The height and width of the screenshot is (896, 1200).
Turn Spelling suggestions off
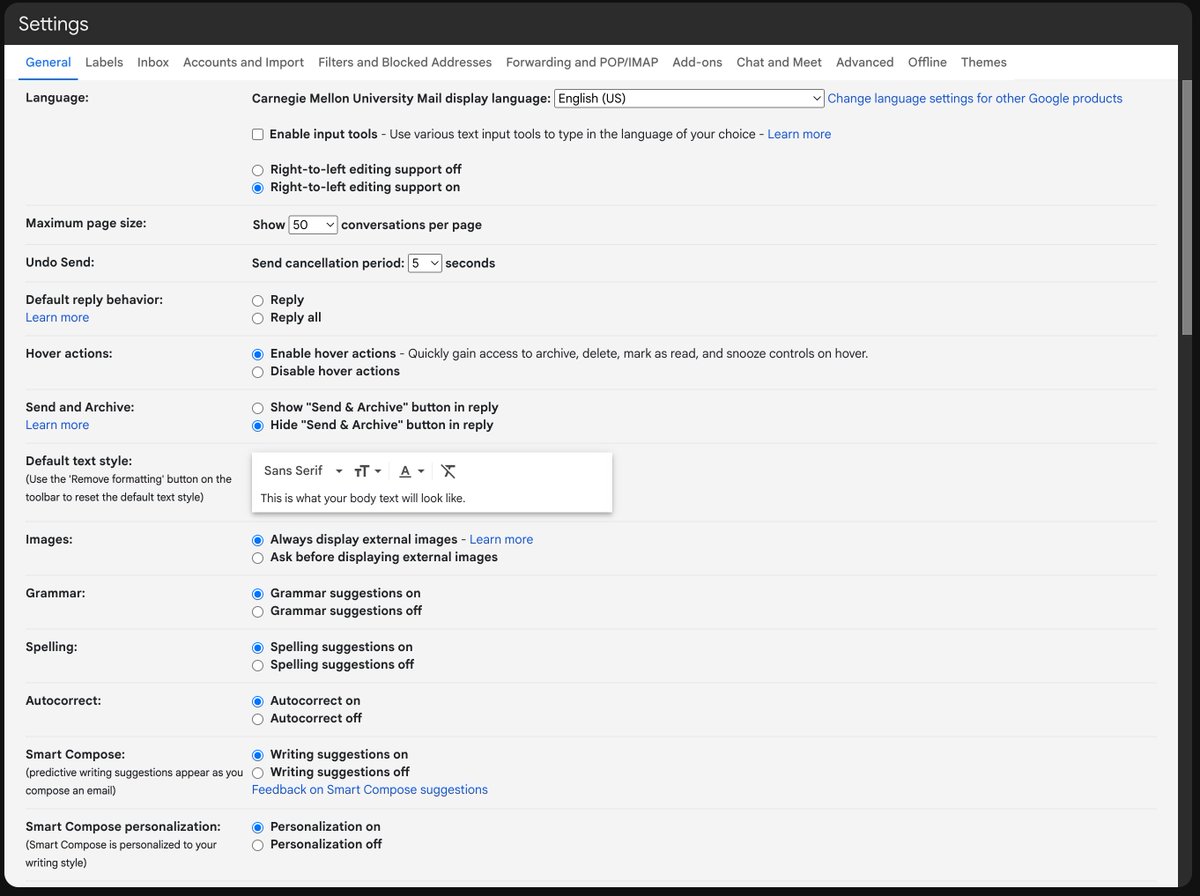(x=258, y=666)
